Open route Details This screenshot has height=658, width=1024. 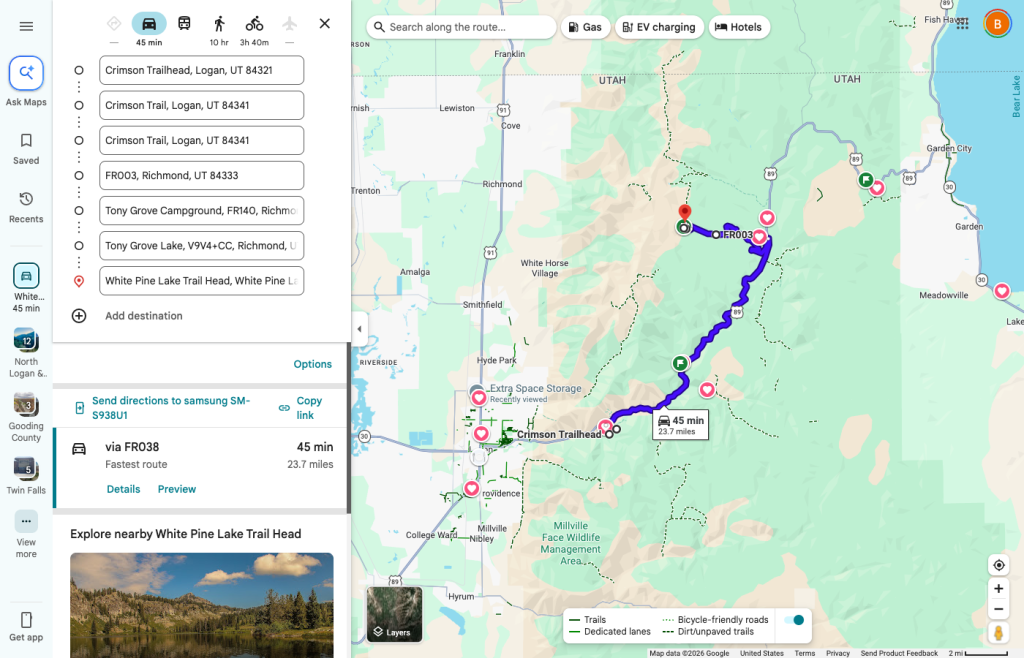(123, 489)
